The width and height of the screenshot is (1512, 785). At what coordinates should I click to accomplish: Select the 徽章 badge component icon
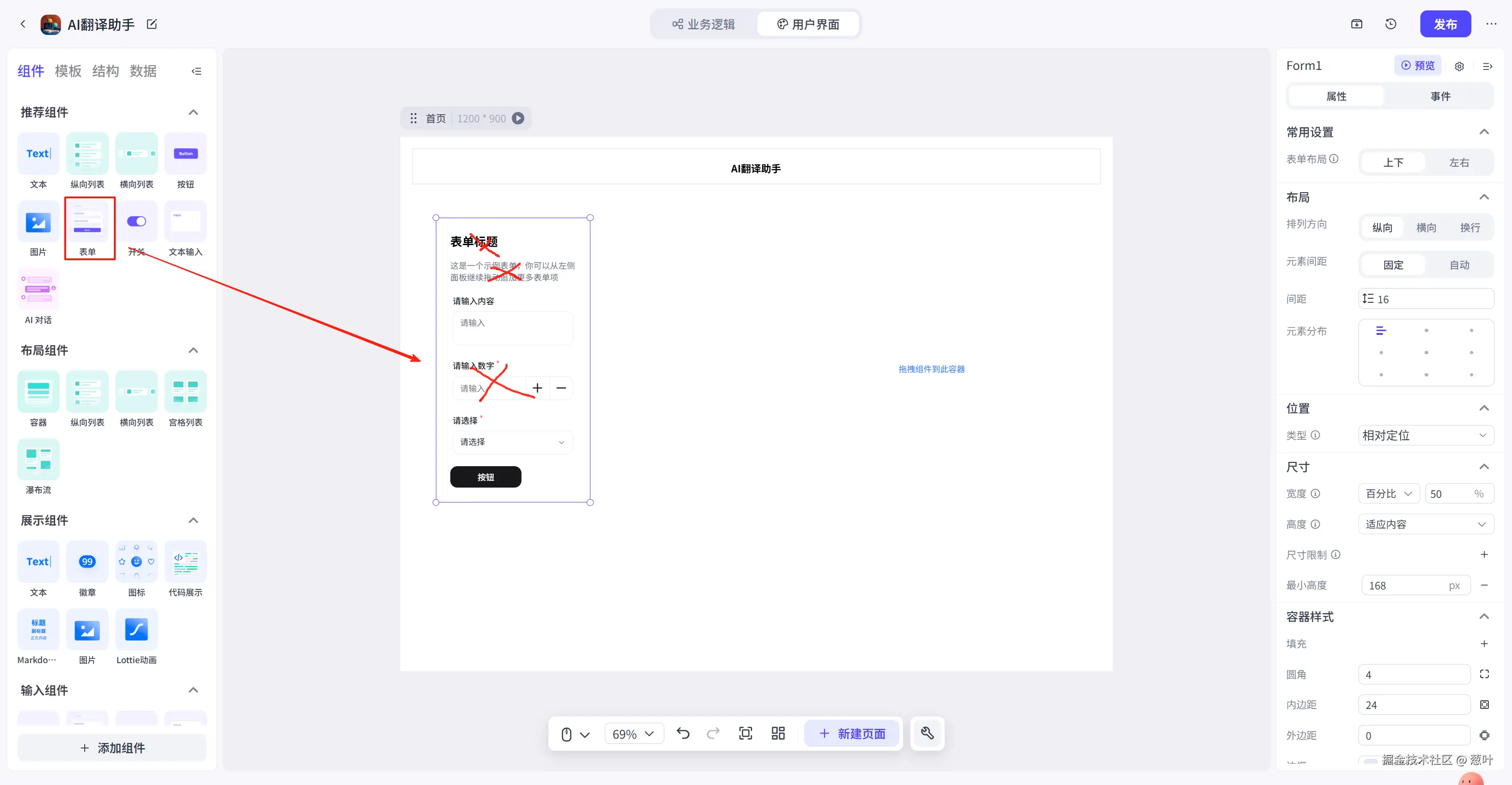pos(87,562)
